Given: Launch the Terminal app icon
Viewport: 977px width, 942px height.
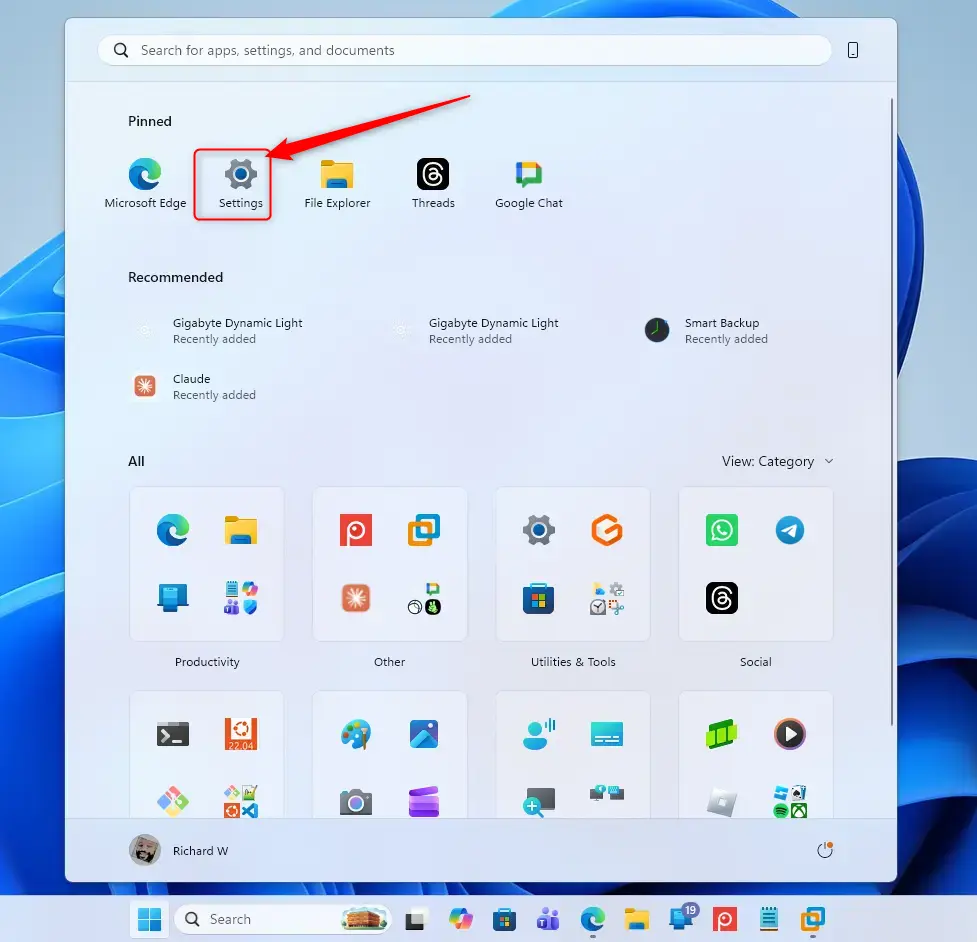Looking at the screenshot, I should (173, 735).
